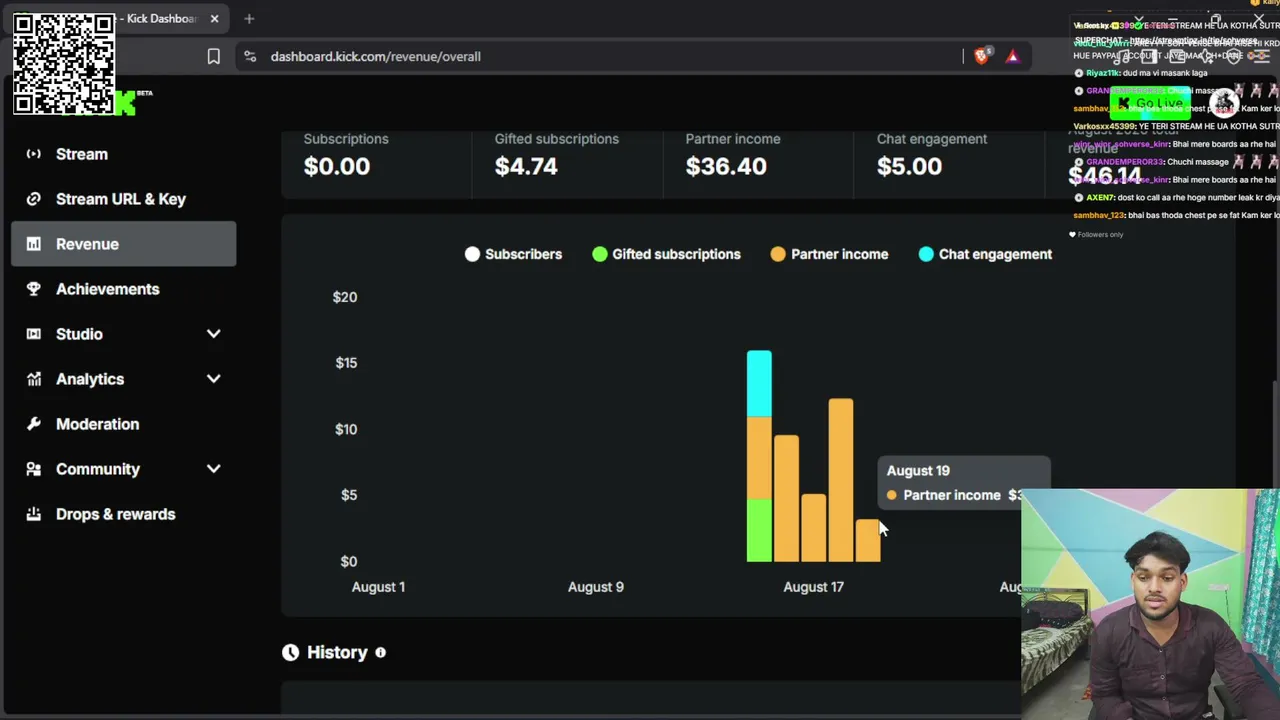Click the History clock icon
Image resolution: width=1280 pixels, height=720 pixels.
pos(290,652)
